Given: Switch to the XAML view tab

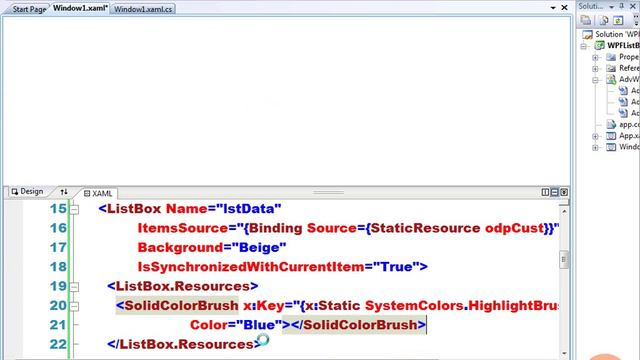Looking at the screenshot, I should point(98,193).
